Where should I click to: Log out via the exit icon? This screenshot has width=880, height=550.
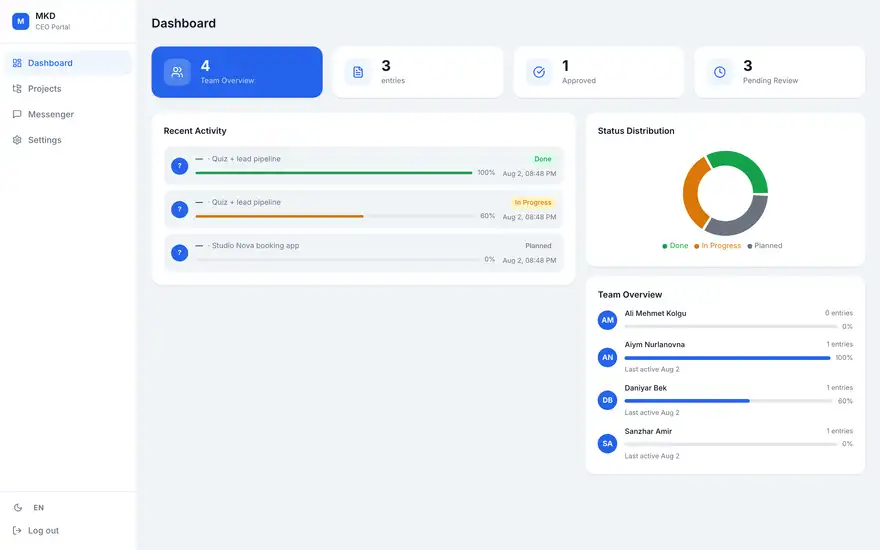click(x=17, y=530)
